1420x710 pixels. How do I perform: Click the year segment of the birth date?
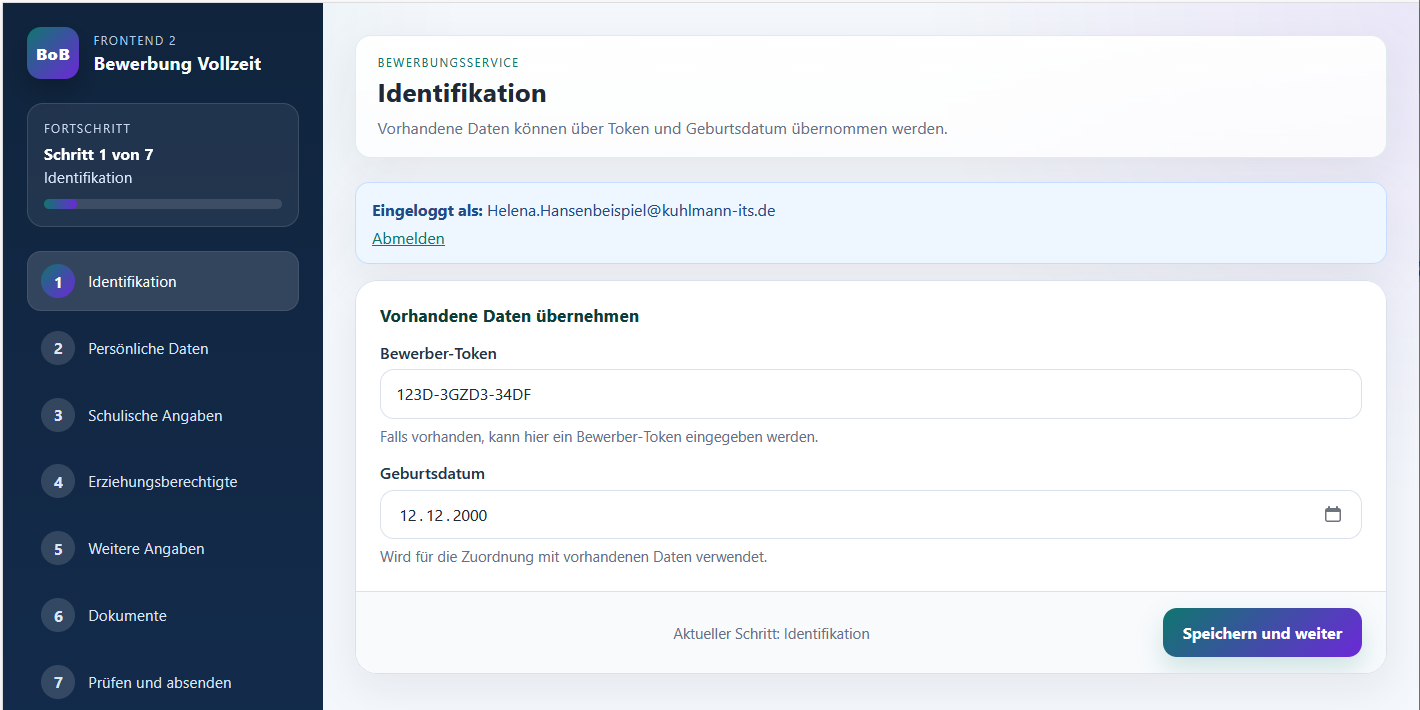(472, 514)
